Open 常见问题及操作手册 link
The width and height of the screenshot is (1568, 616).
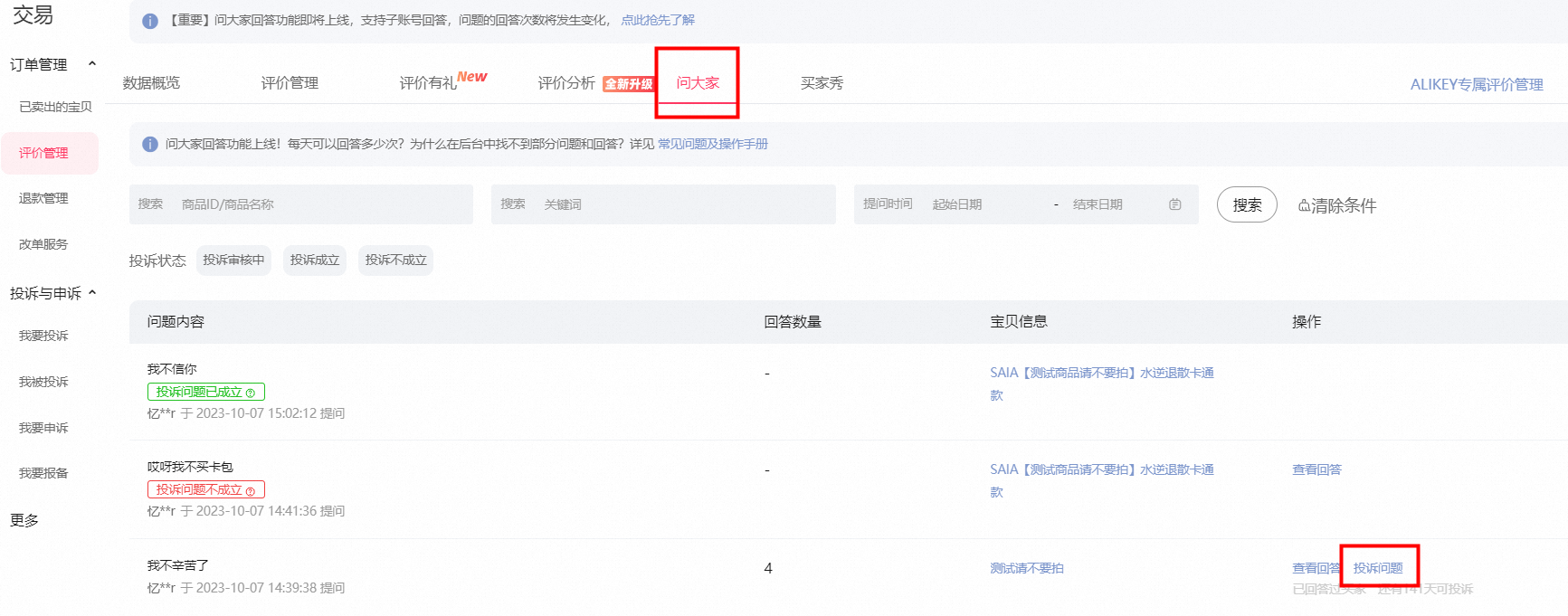click(x=712, y=144)
